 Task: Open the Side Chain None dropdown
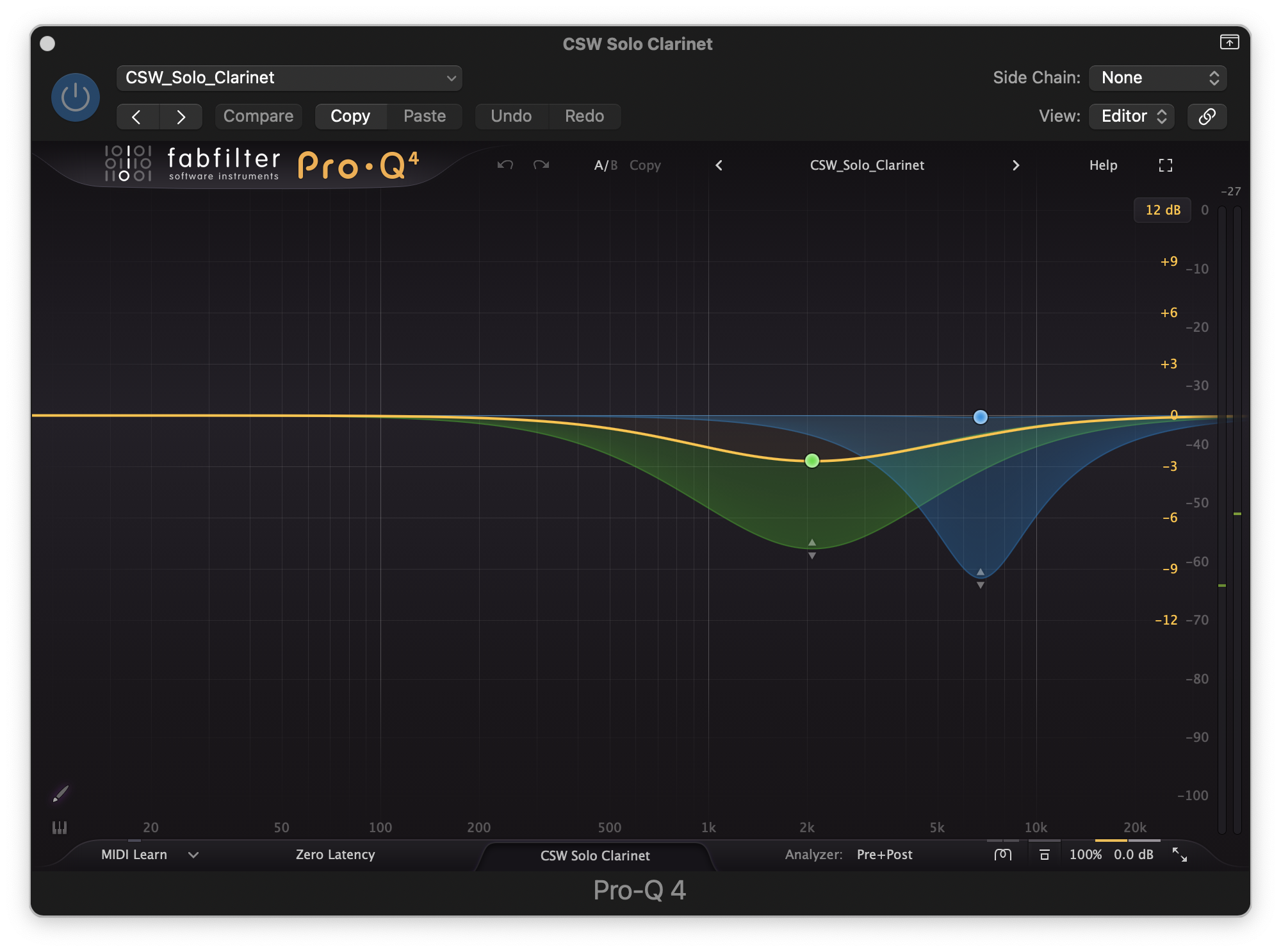pyautogui.click(x=1157, y=78)
